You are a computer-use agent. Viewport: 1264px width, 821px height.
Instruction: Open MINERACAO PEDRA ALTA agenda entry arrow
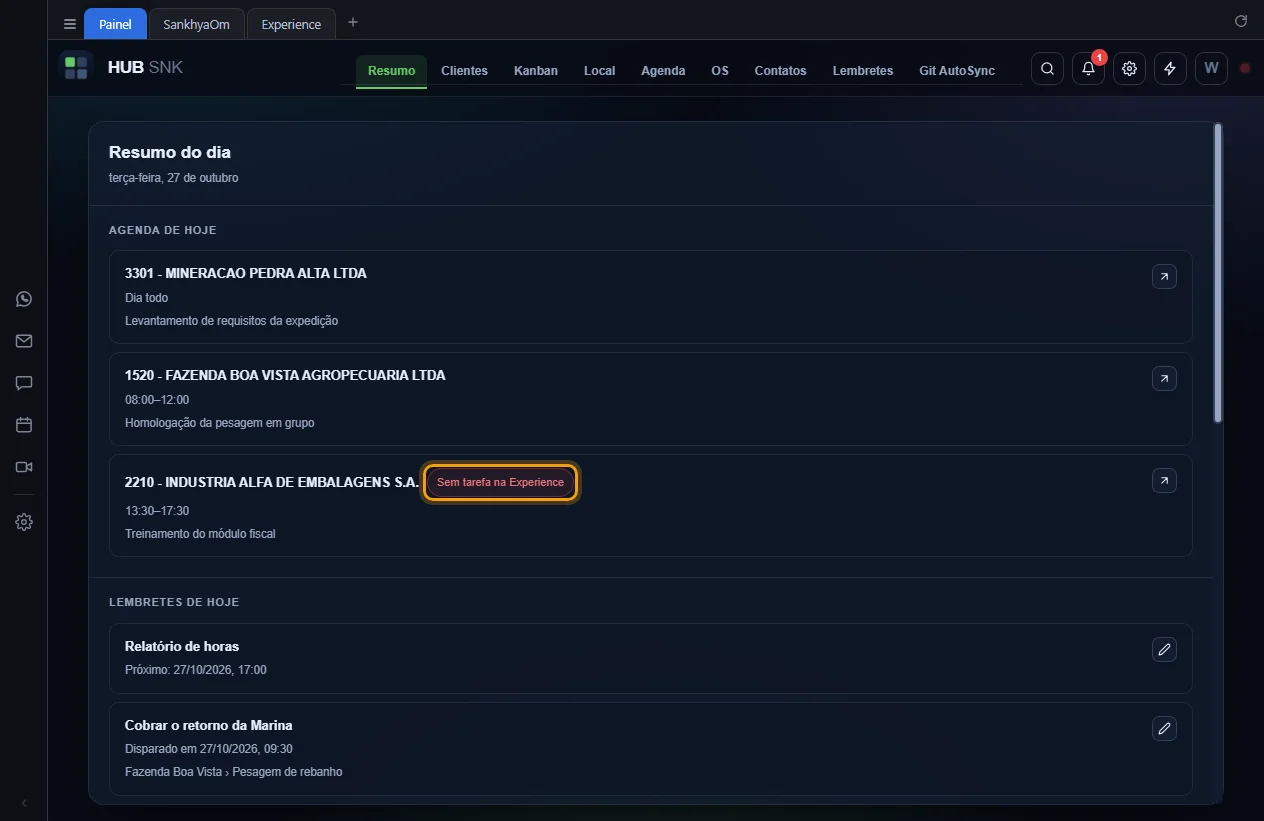1164,277
